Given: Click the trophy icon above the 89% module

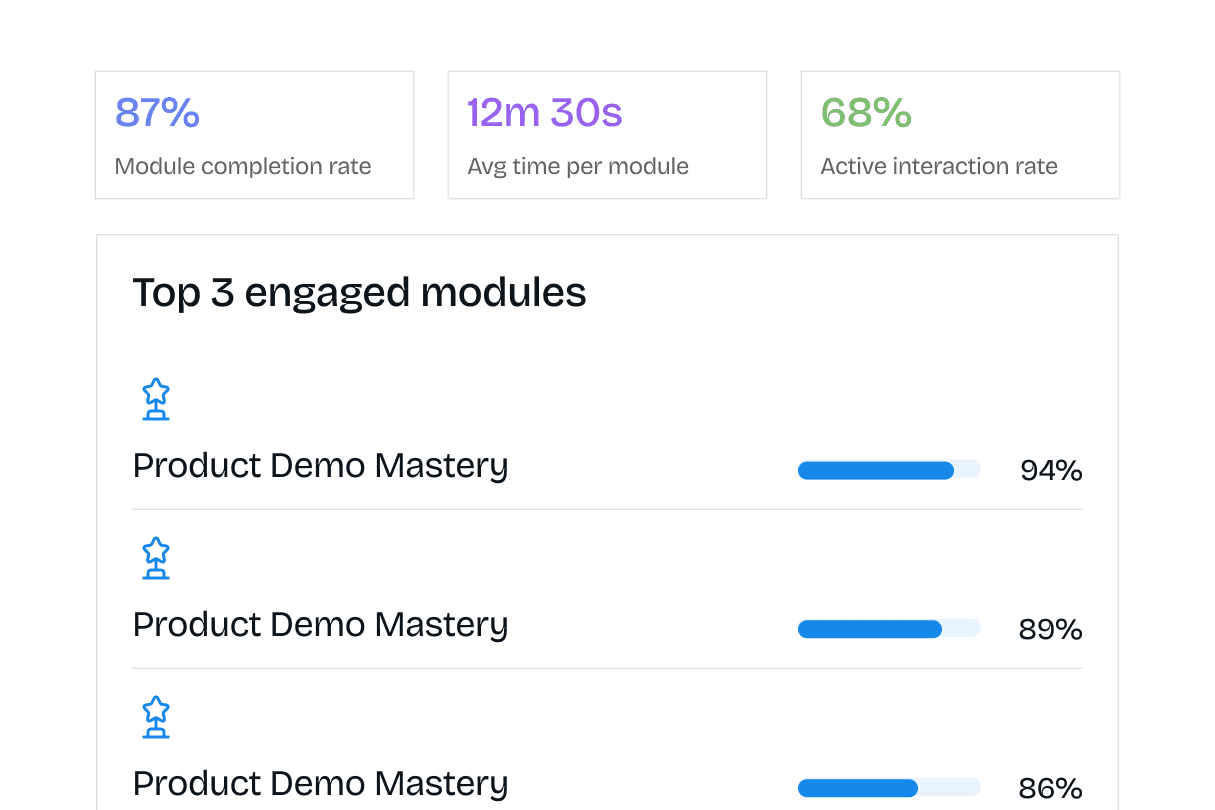Looking at the screenshot, I should [156, 558].
